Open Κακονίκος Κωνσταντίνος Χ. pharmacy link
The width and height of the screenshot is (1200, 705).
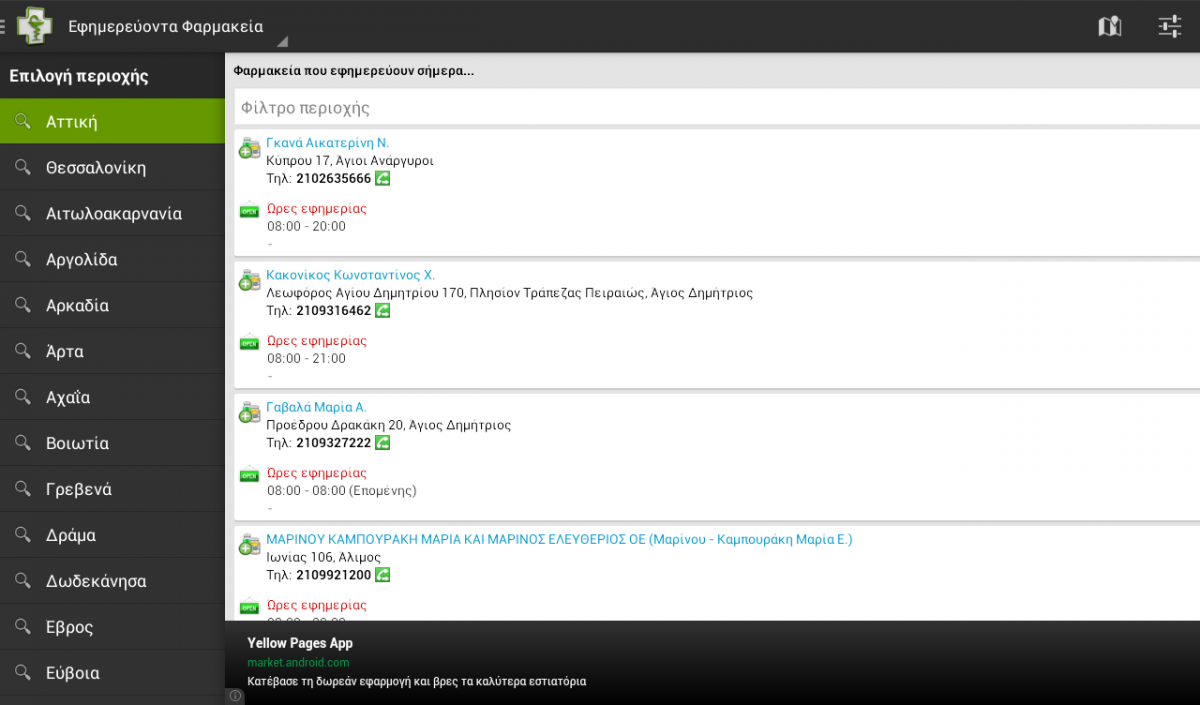[350, 275]
